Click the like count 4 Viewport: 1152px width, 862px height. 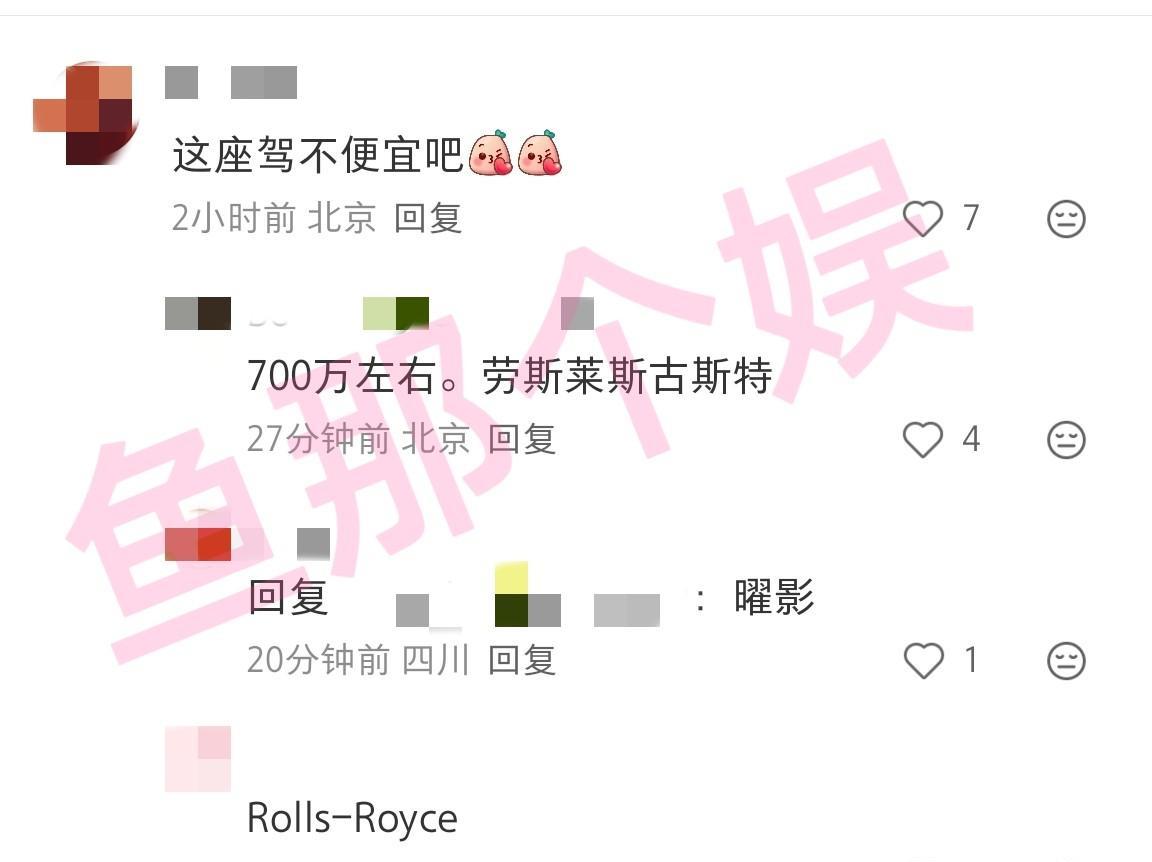pyautogui.click(x=971, y=439)
